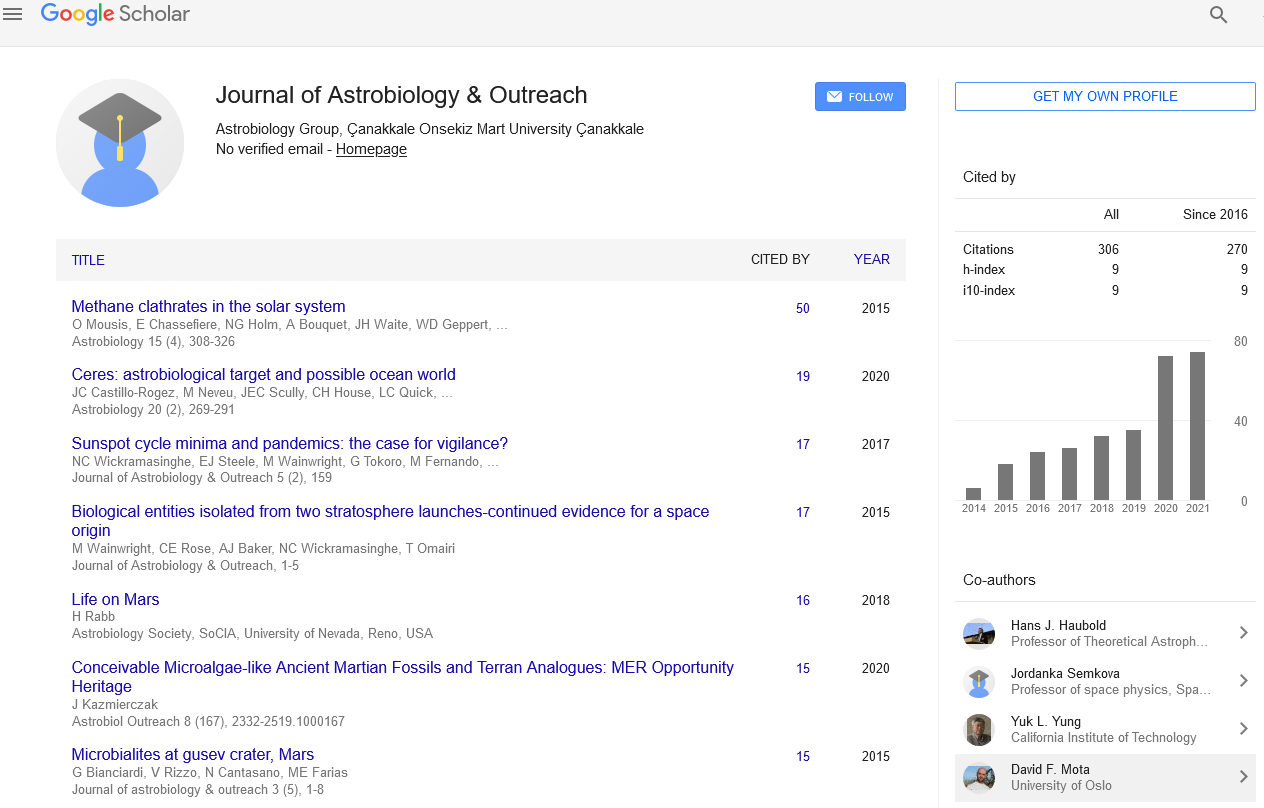Click GET MY OWN PROFILE
Image resolution: width=1264 pixels, height=808 pixels.
[1104, 96]
